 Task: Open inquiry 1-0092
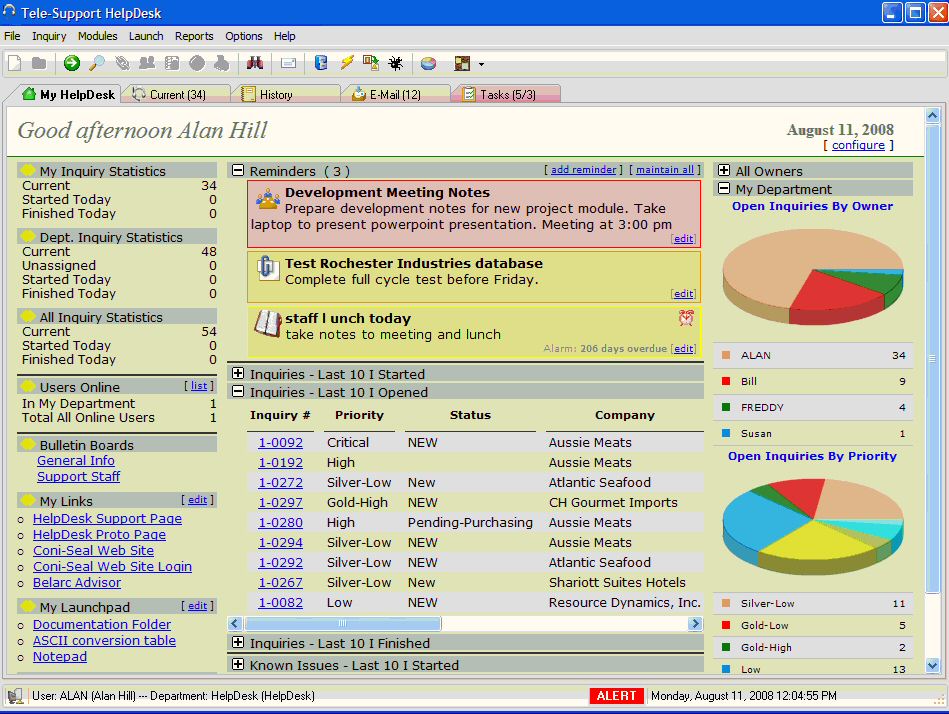280,442
